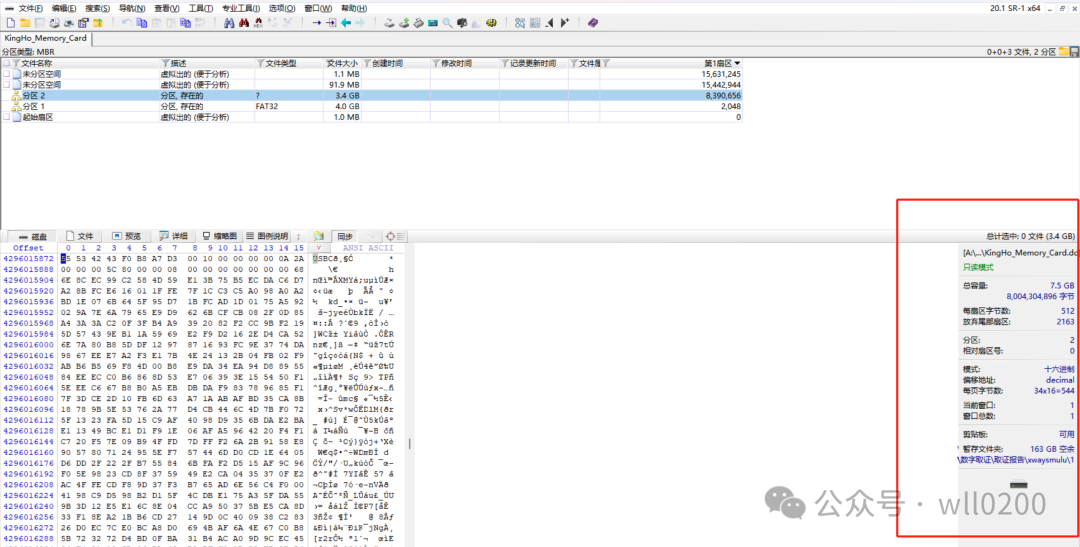Click the purple help book icon
Screen dimensions: 1080x547
[x=593, y=22]
